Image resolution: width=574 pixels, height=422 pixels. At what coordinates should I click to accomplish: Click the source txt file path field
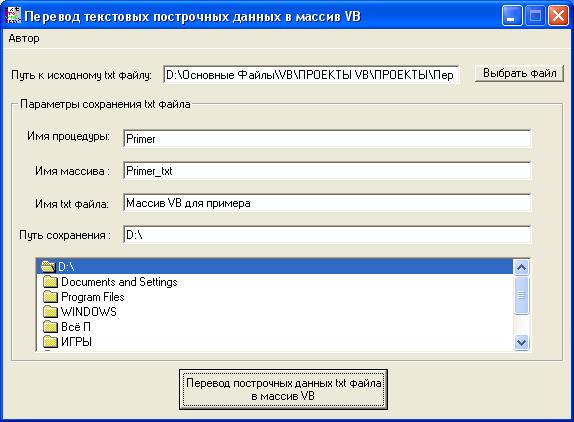(311, 75)
